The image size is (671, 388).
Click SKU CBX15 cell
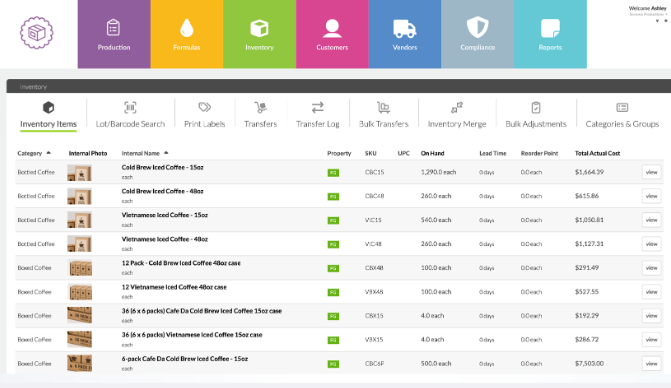[x=374, y=316]
